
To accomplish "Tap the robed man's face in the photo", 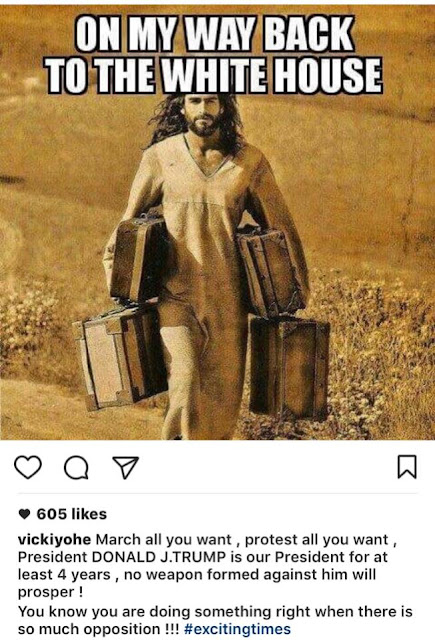I will click(203, 115).
